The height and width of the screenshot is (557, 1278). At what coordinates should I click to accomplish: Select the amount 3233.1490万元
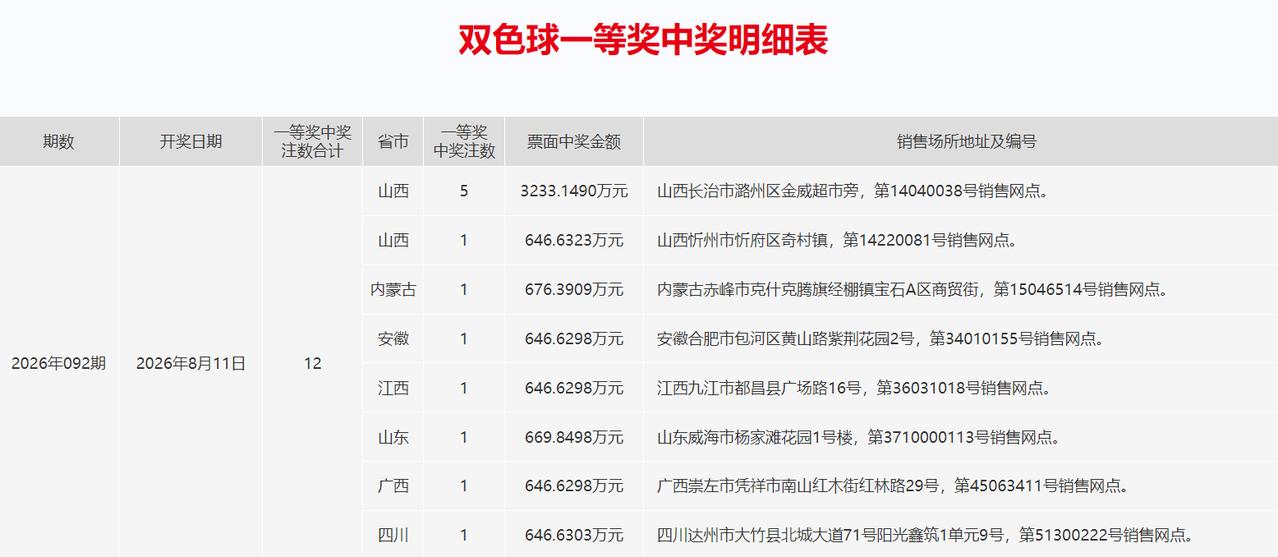574,190
